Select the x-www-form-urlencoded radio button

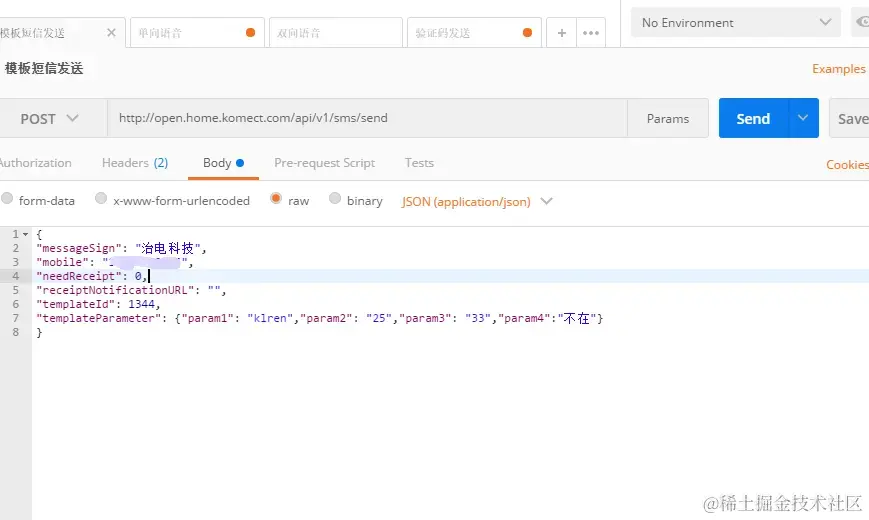101,198
